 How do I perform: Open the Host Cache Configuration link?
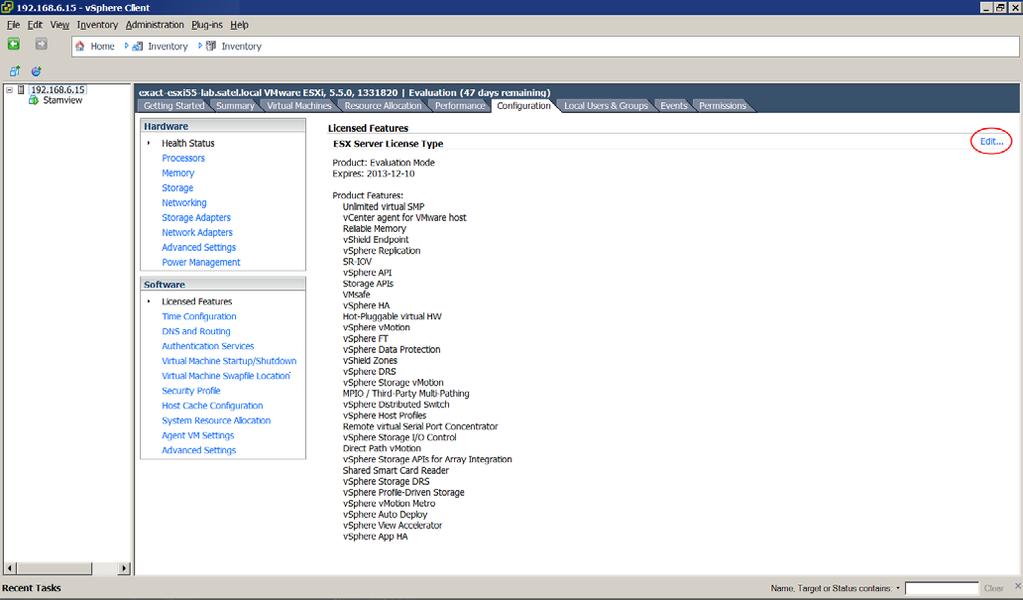[212, 406]
